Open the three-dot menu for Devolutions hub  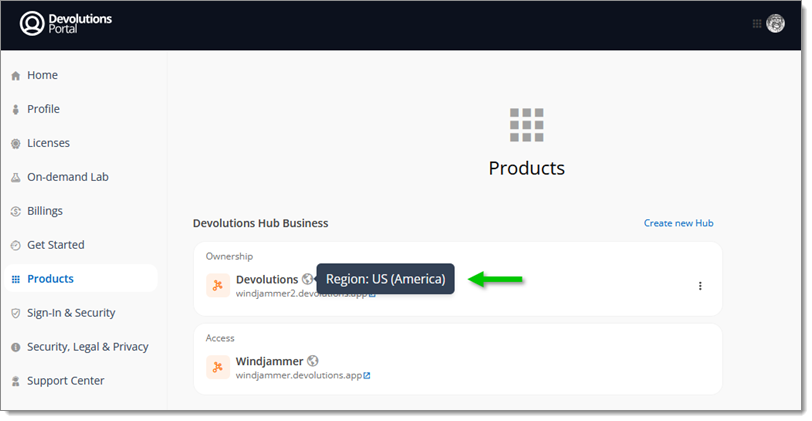click(700, 286)
